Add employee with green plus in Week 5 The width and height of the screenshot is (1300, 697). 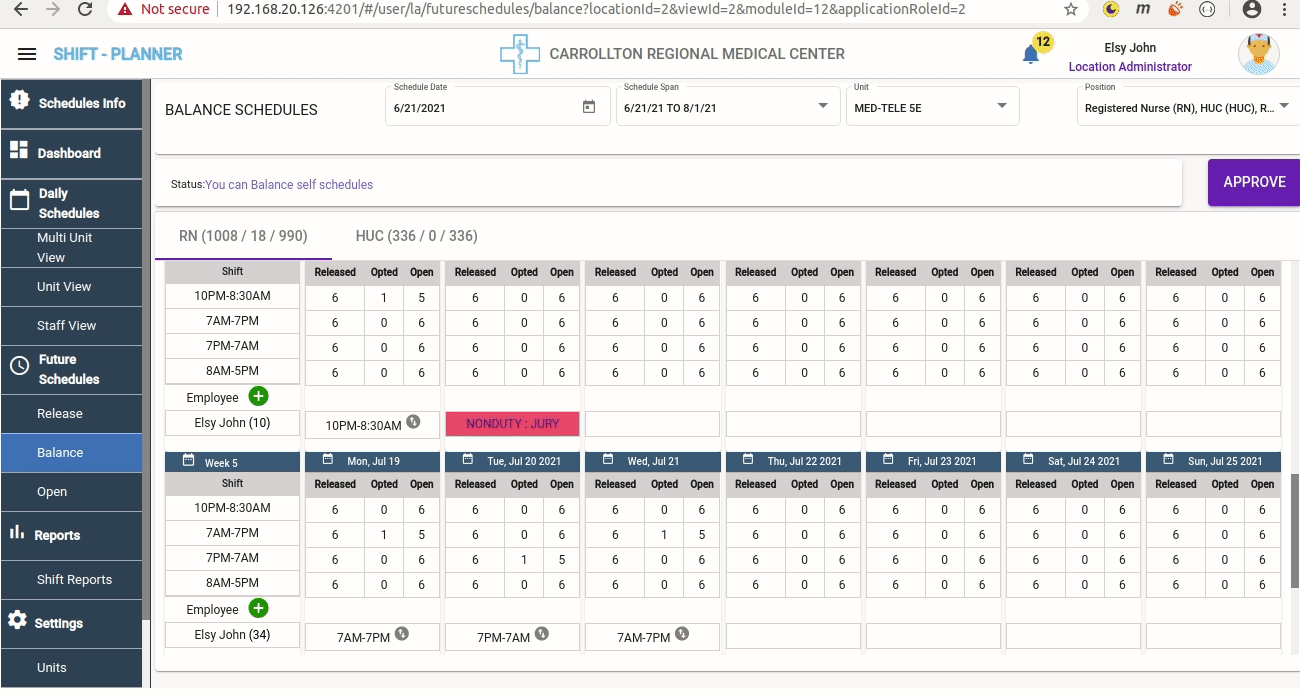click(258, 609)
